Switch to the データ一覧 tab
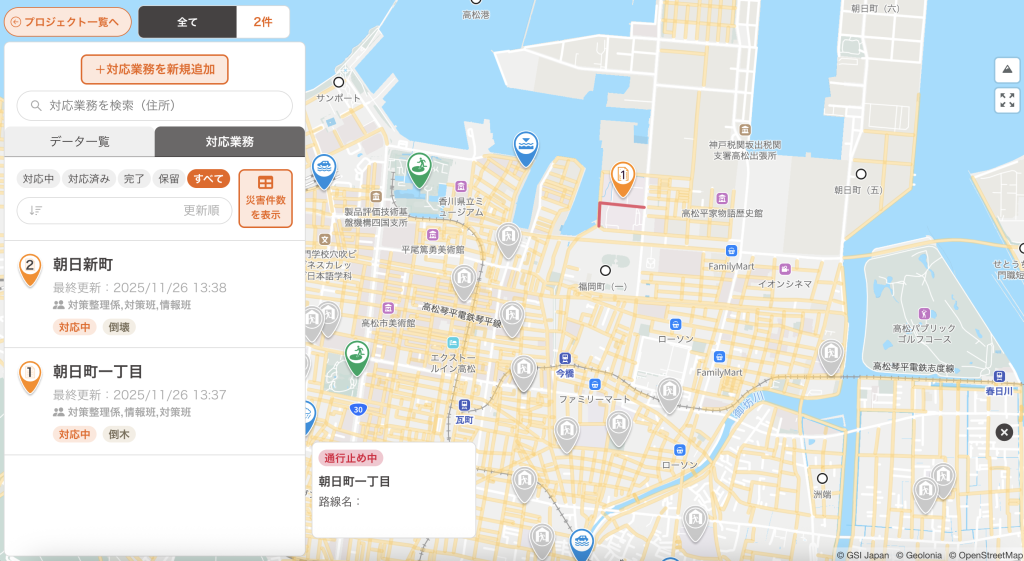 pos(80,142)
